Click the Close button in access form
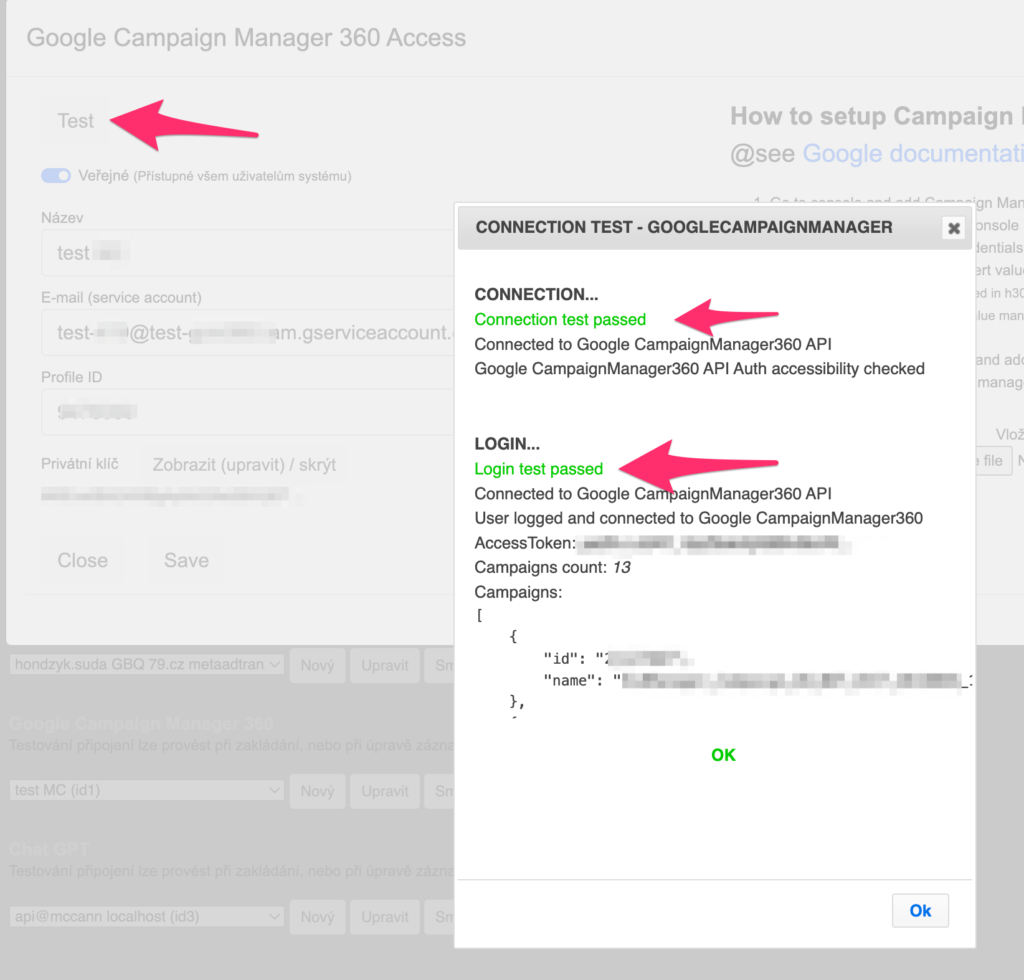This screenshot has height=980, width=1024. (x=83, y=560)
